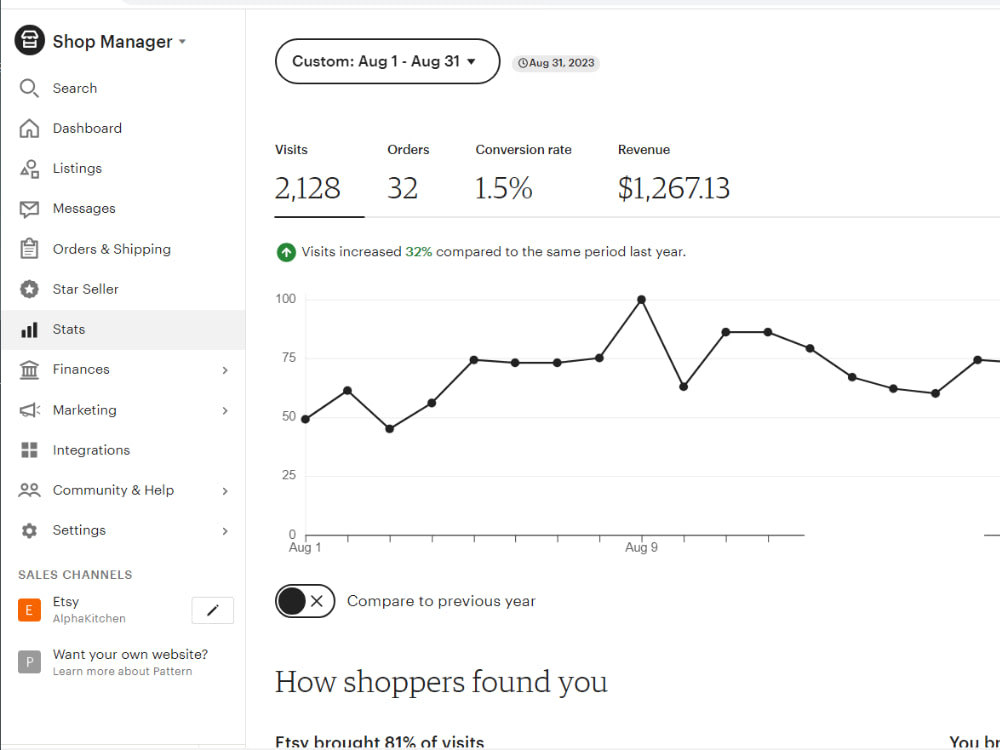Open the Custom: Aug 1 - Aug 31 date dropdown
This screenshot has width=1000, height=750.
pos(387,61)
